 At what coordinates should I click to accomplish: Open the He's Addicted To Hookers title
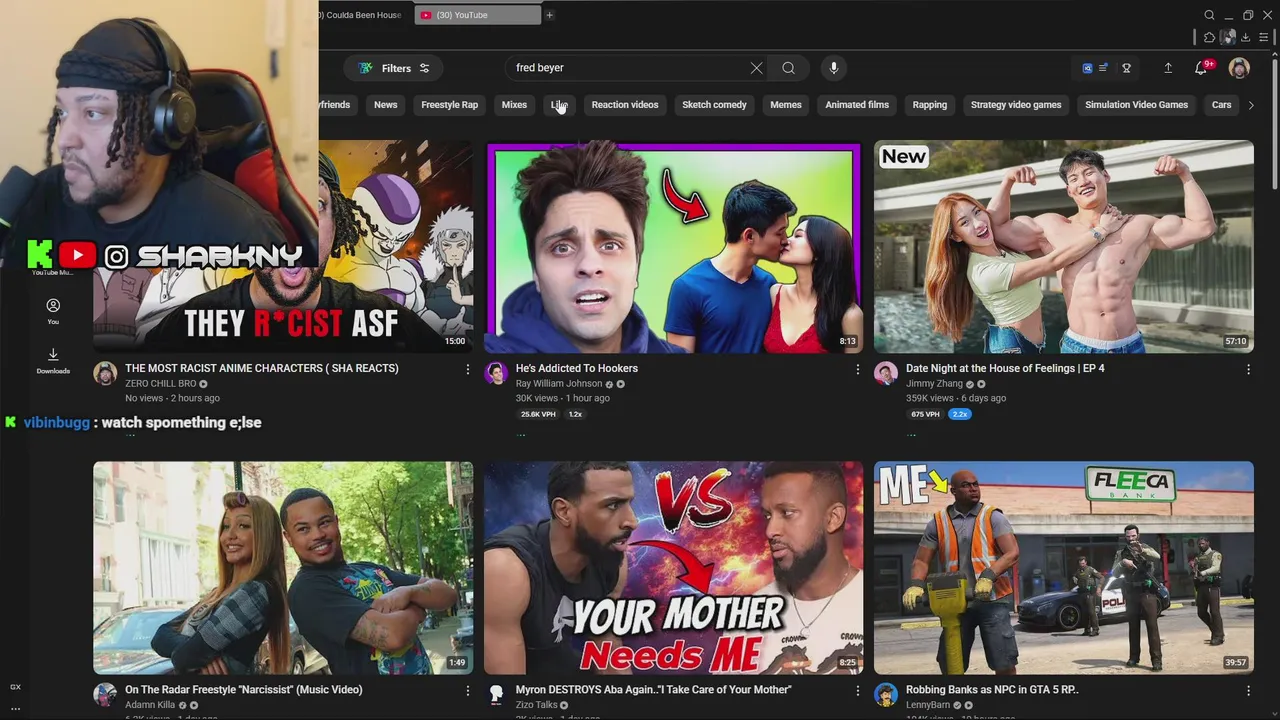coord(576,368)
